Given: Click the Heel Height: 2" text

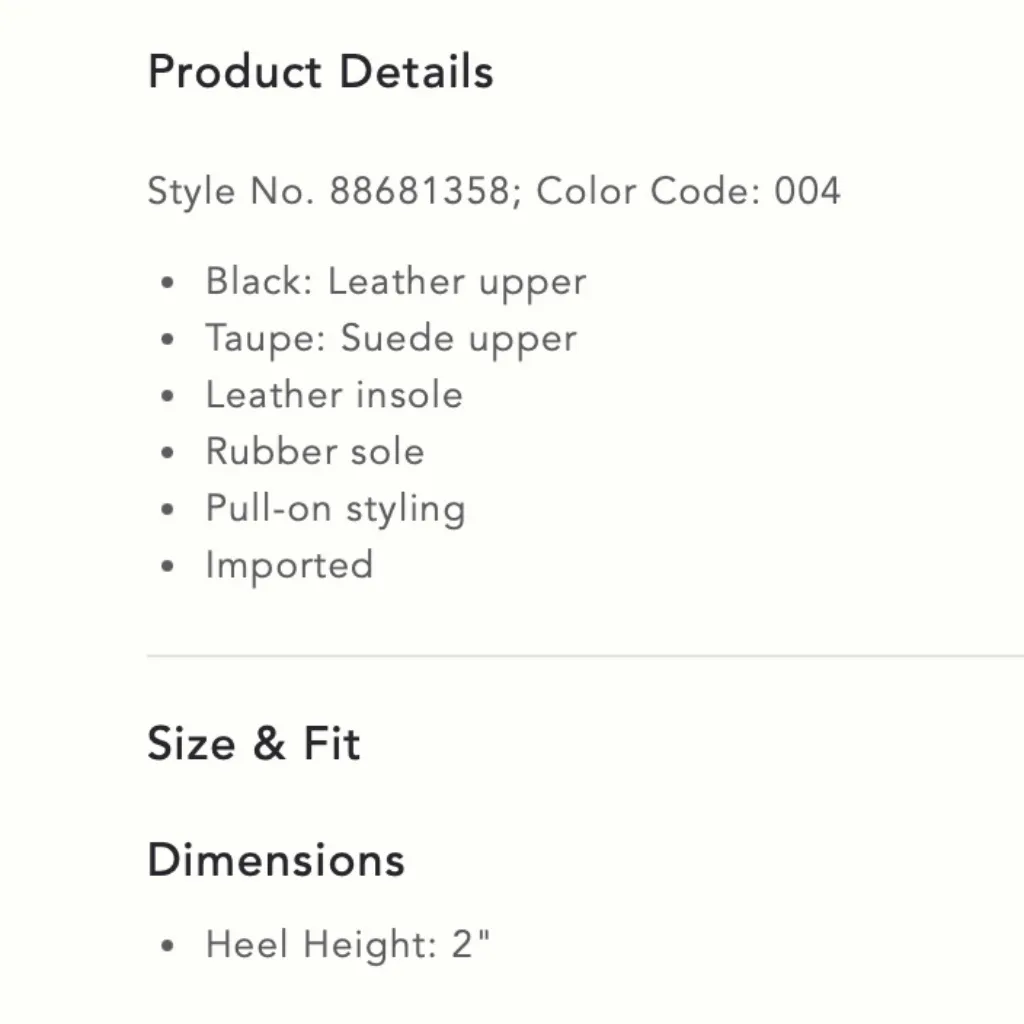Looking at the screenshot, I should coord(348,944).
